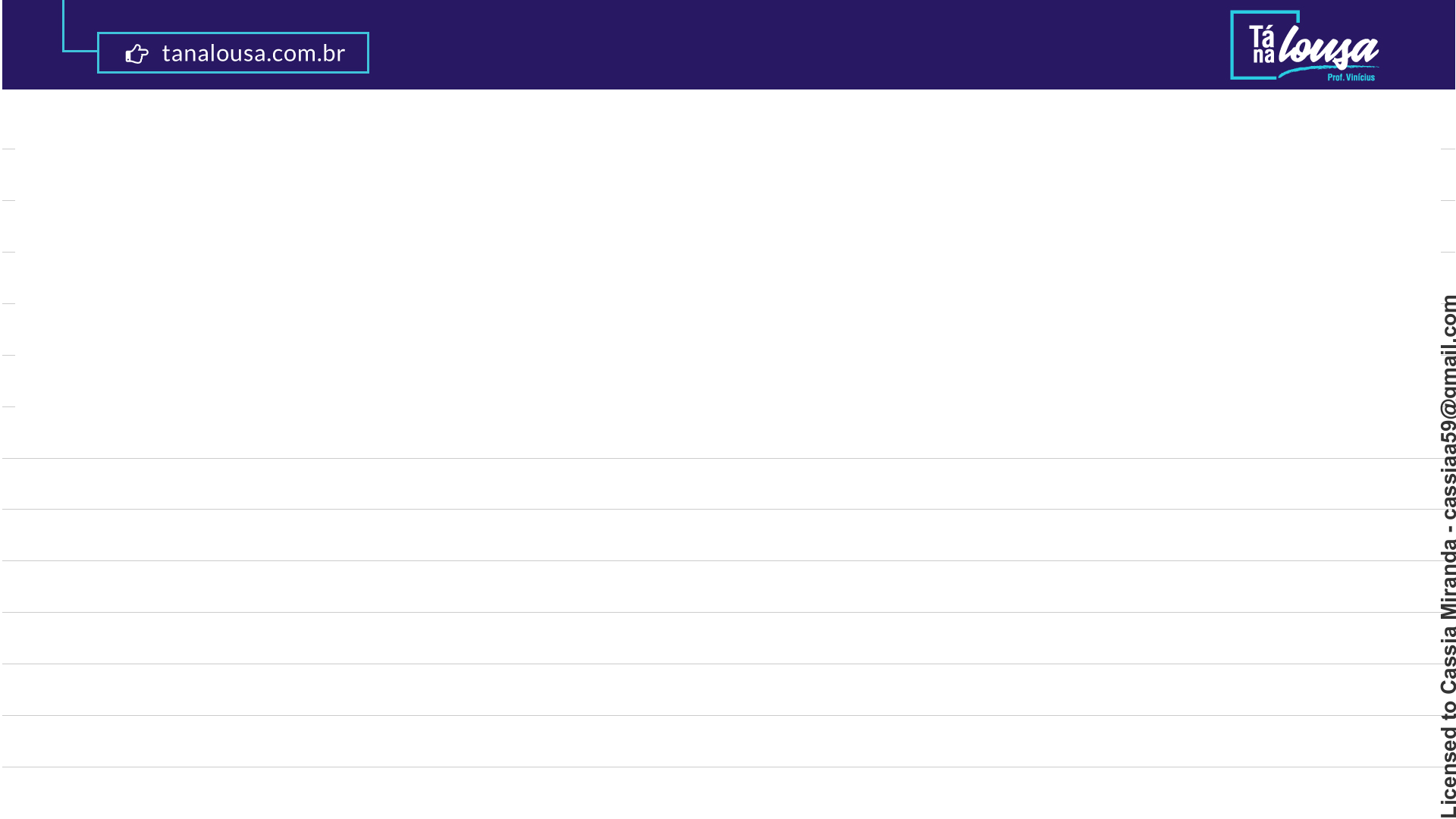Click the word "Miranda" in vertical watermark
The height and width of the screenshot is (819, 1456).
[x=1448, y=578]
